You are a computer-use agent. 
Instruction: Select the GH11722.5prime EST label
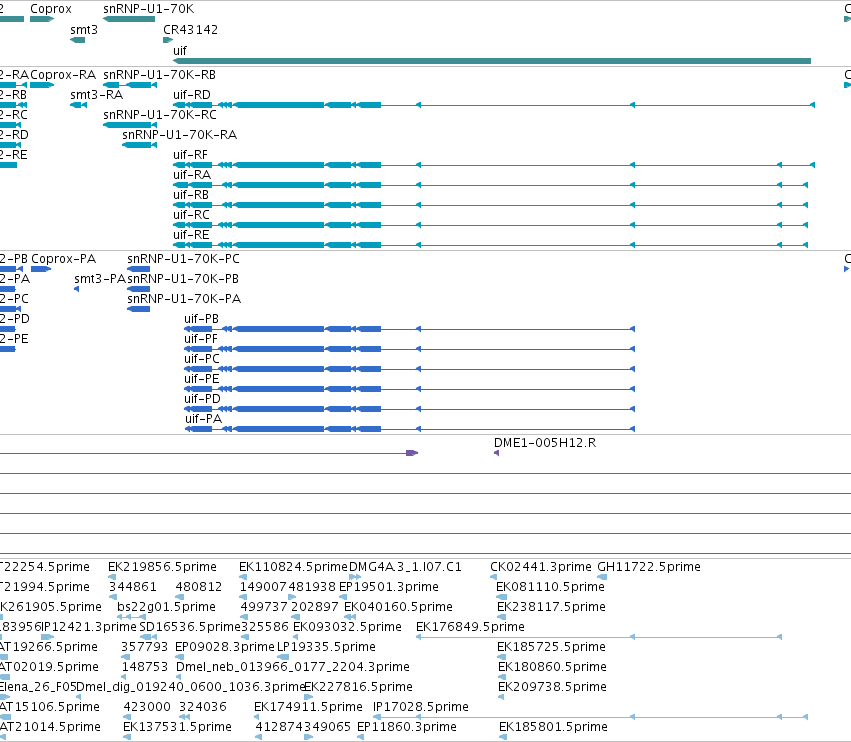[649, 567]
